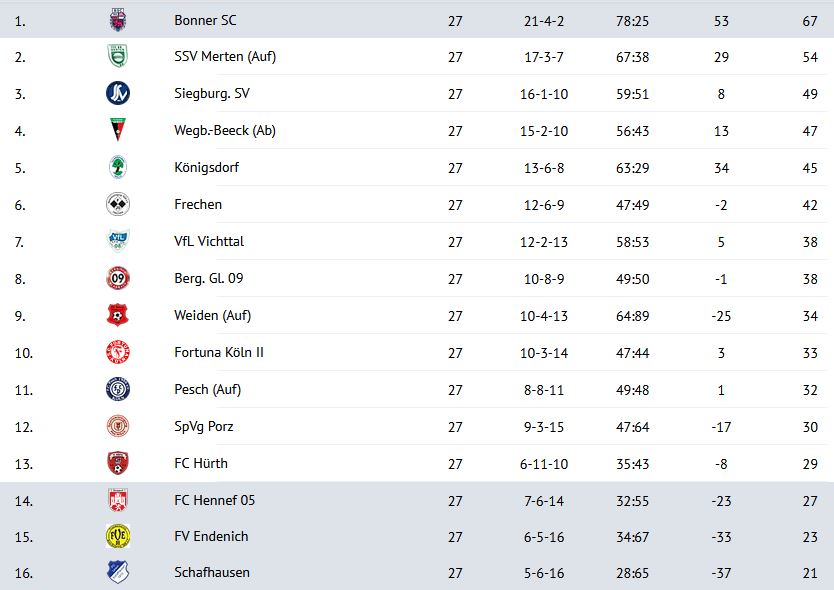The height and width of the screenshot is (590, 834).
Task: Click the Frechen club crest
Action: point(118,205)
